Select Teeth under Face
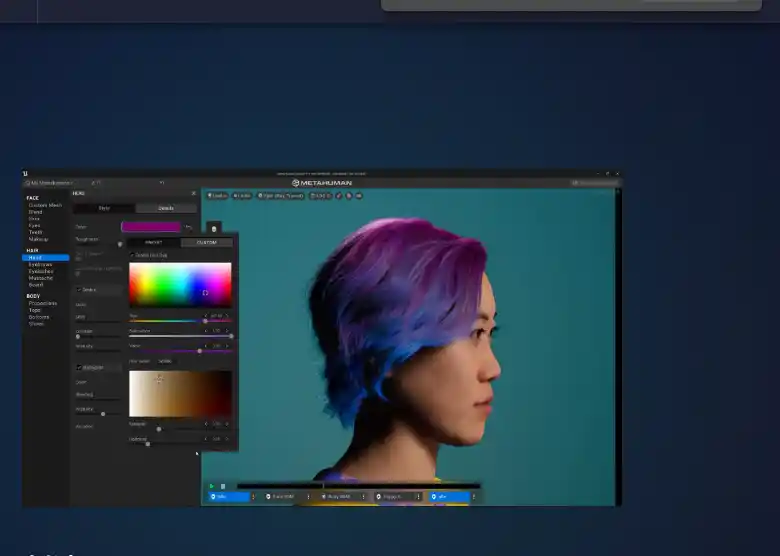 [35, 232]
